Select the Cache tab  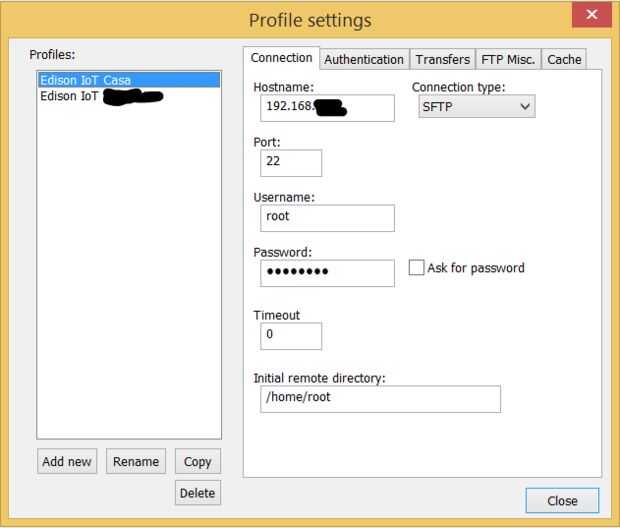[x=564, y=59]
